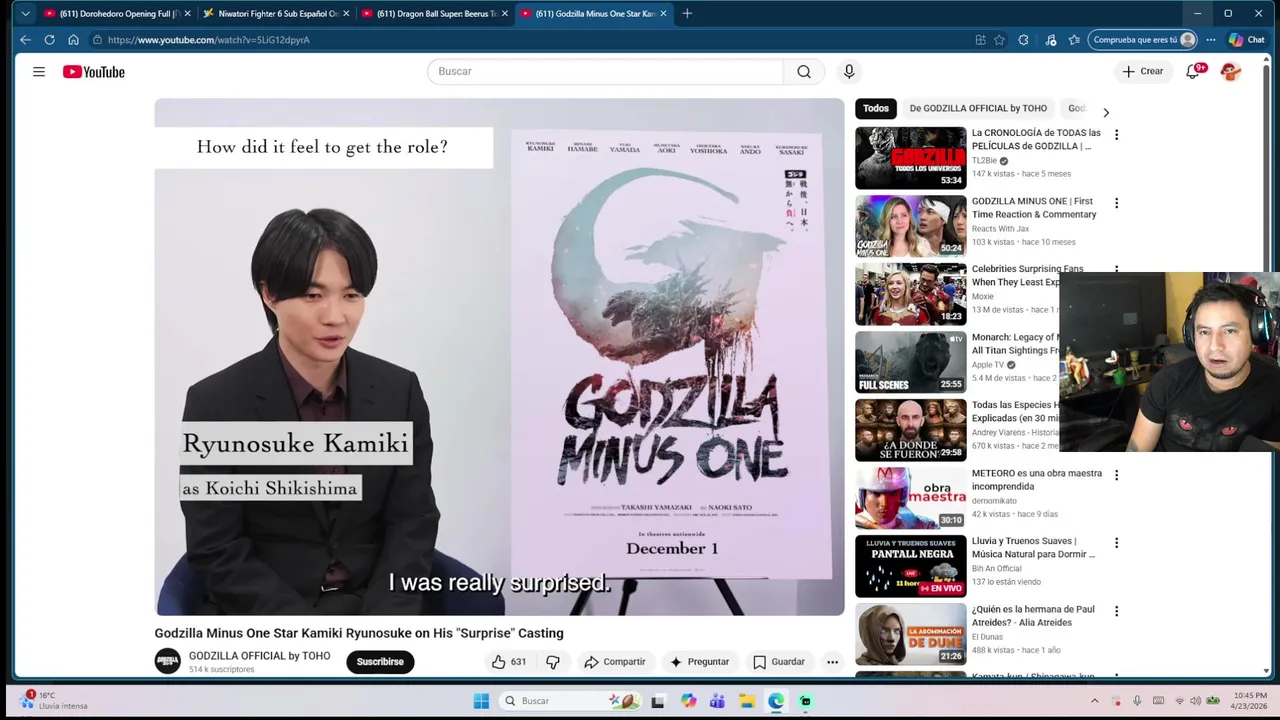1280x720 pixels.
Task: Open Monarch FULL SCENES video thumbnail
Action: [910, 362]
